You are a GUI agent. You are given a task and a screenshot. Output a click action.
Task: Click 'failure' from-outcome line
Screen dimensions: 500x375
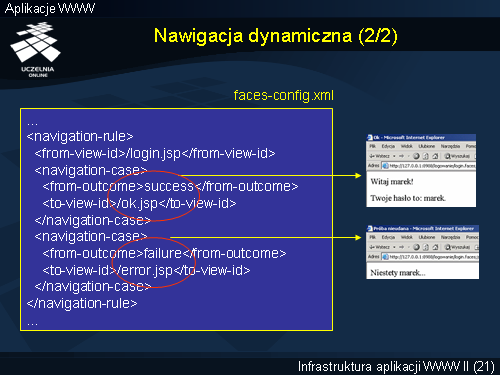pos(164,253)
